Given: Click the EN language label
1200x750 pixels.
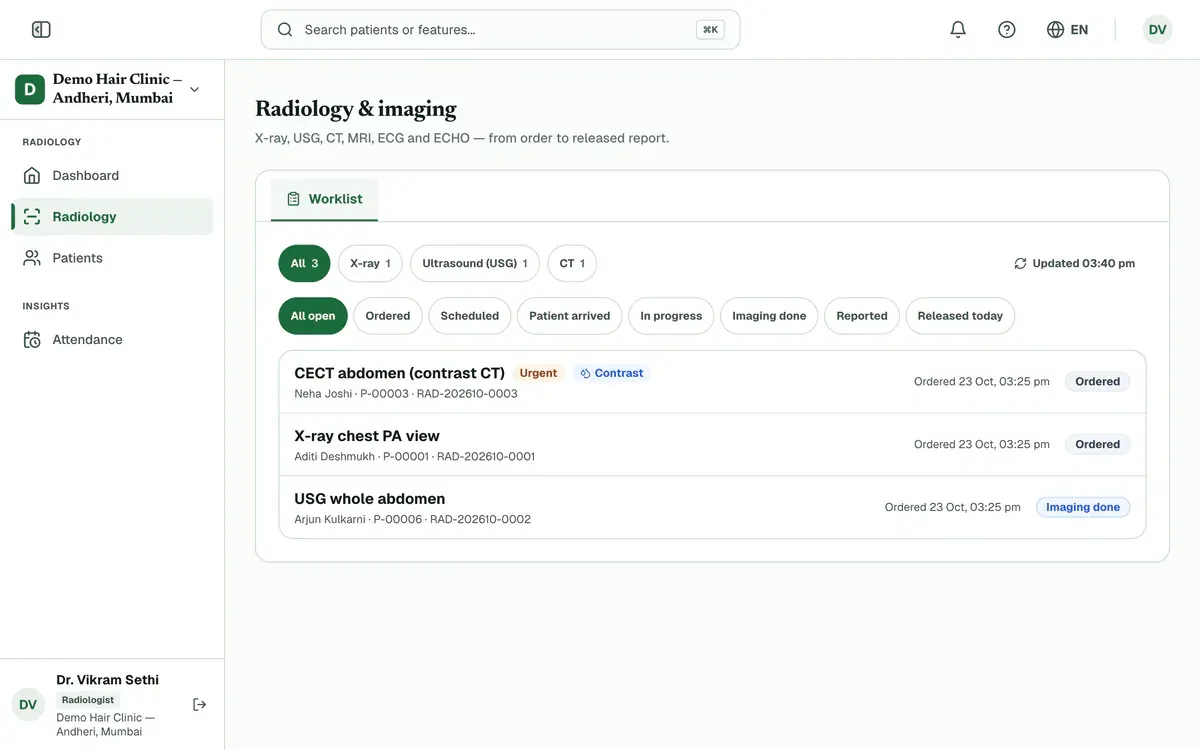Looking at the screenshot, I should tap(1079, 30).
